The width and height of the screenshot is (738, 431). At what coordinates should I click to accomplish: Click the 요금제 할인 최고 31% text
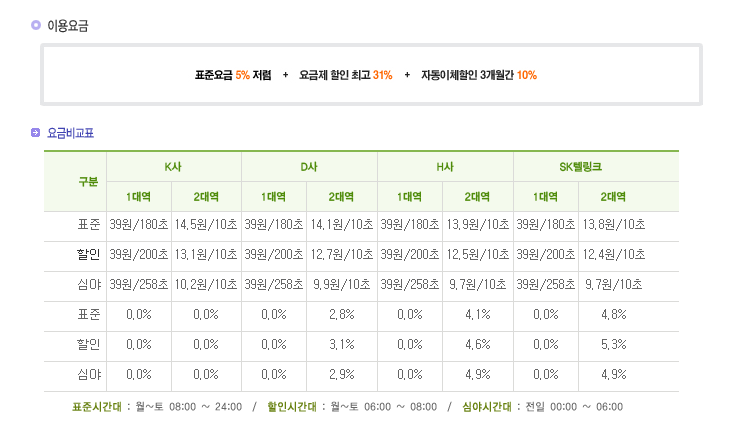(345, 75)
